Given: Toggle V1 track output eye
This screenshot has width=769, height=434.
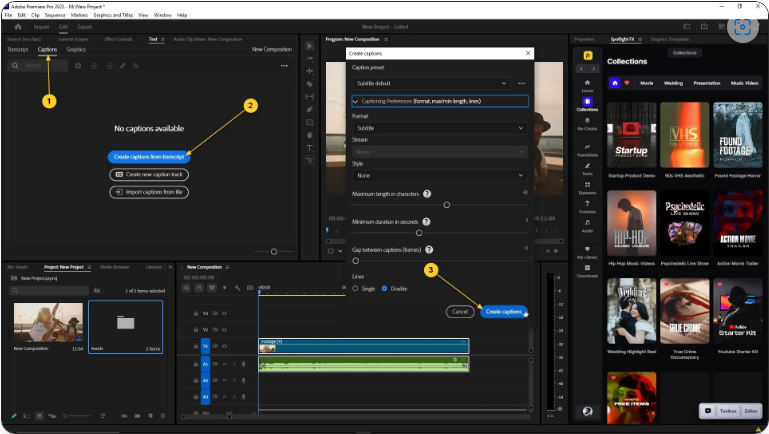Looking at the screenshot, I should point(225,346).
